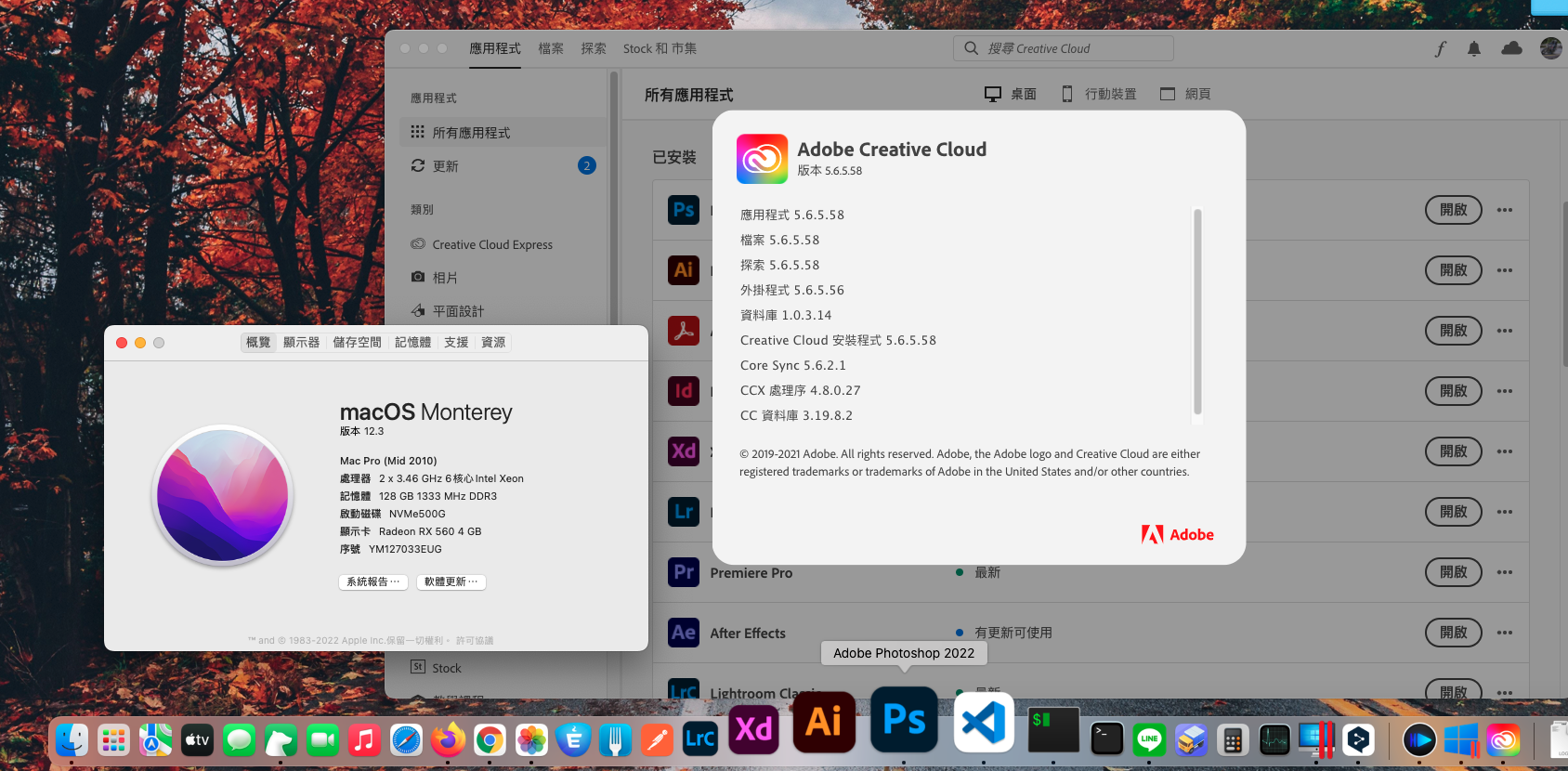Image resolution: width=1568 pixels, height=771 pixels.
Task: Select 顯示器 tab in About This Mac
Action: pyautogui.click(x=301, y=343)
